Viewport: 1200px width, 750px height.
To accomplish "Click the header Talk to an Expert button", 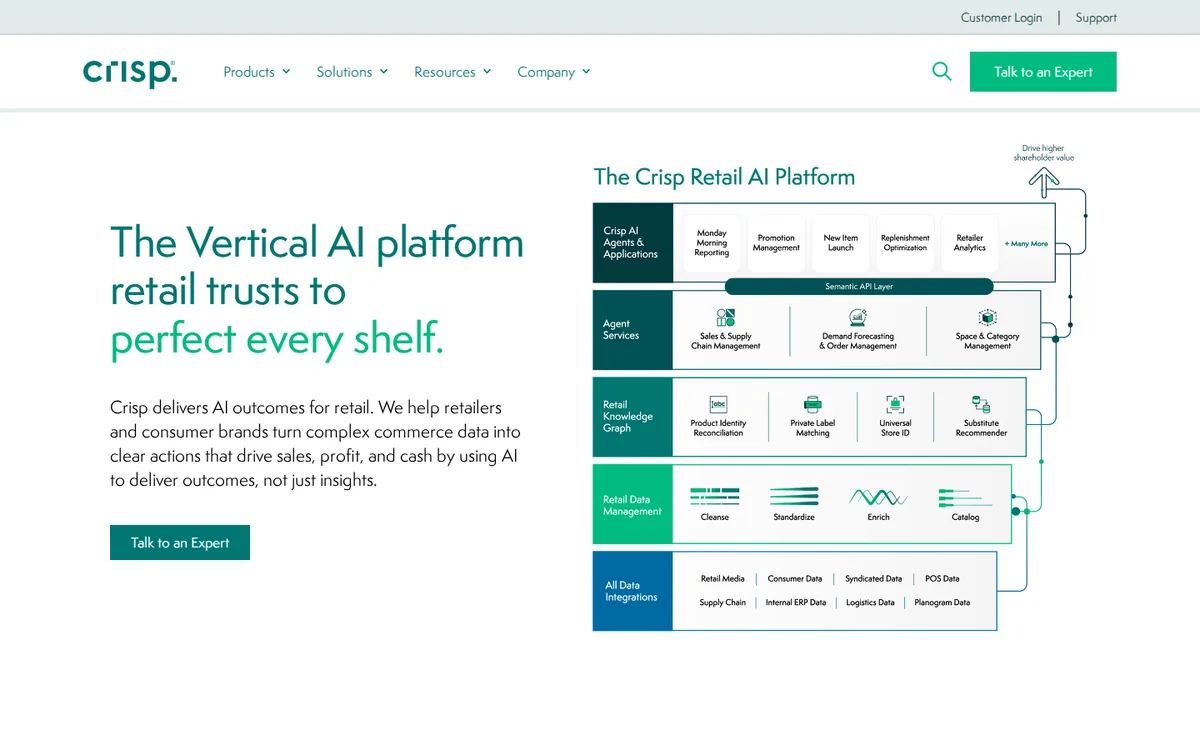I will [1043, 72].
